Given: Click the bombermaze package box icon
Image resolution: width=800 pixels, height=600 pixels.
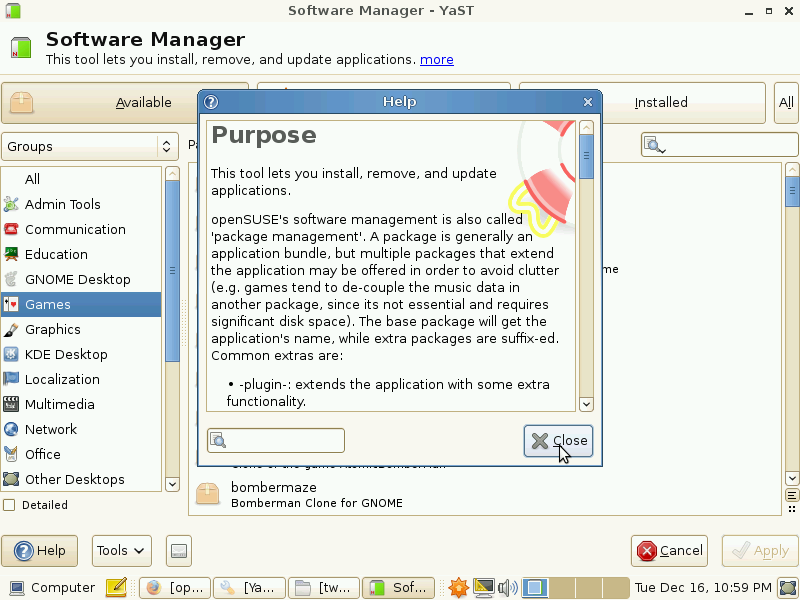Looking at the screenshot, I should tap(208, 494).
